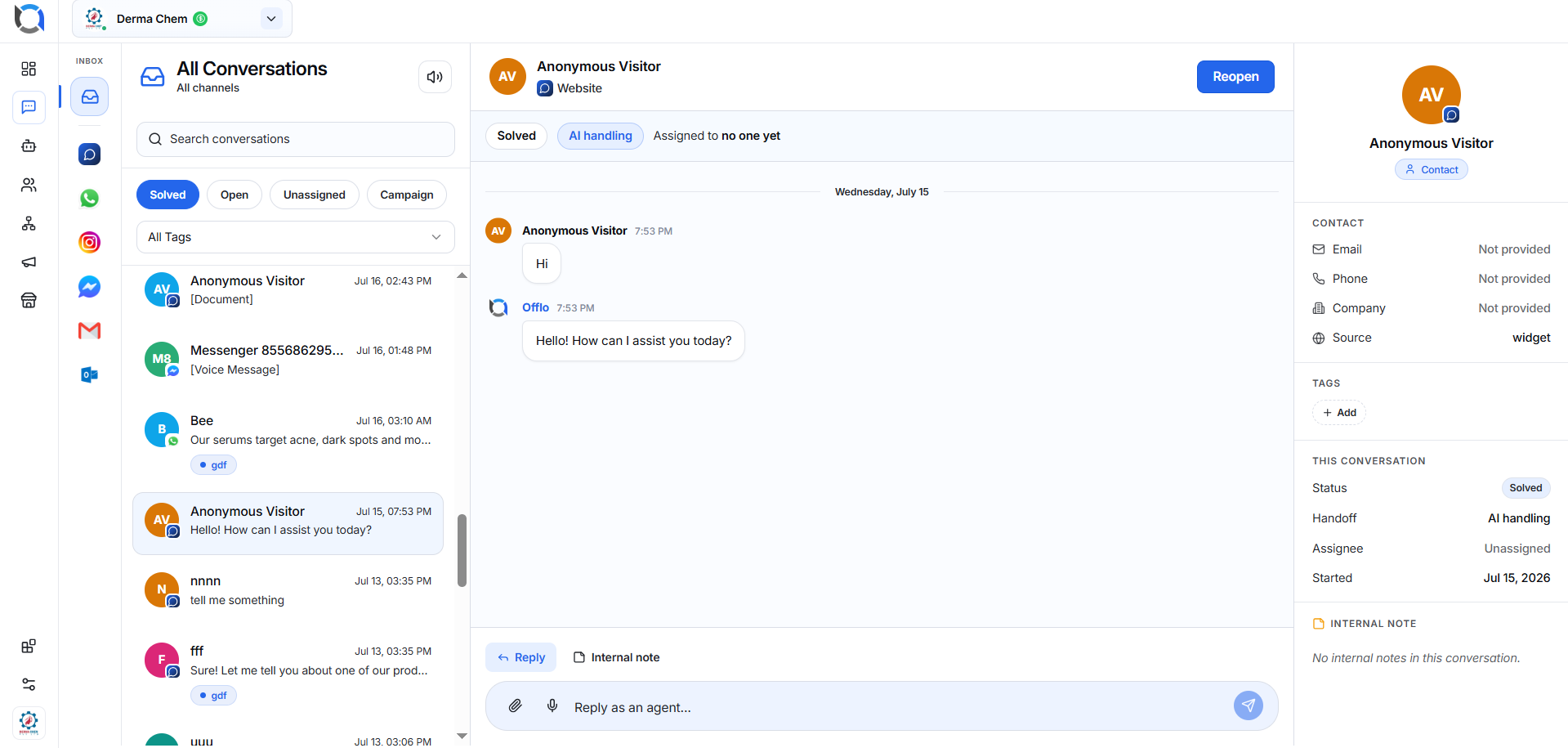The width and height of the screenshot is (1568, 748).
Task: Open the contacts people icon in sidebar
Action: 29,185
